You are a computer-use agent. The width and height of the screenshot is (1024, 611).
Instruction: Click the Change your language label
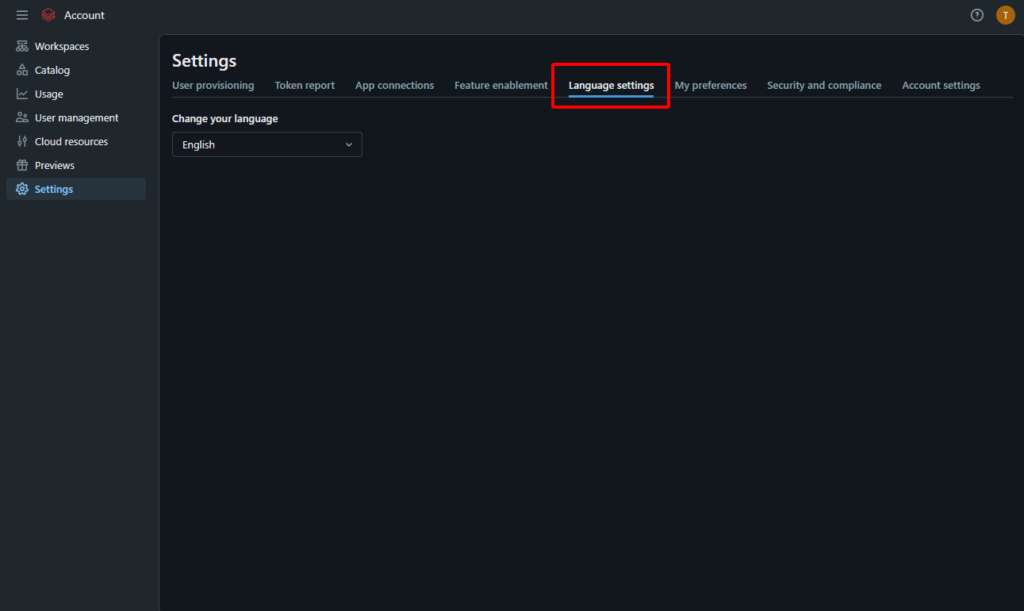tap(225, 119)
